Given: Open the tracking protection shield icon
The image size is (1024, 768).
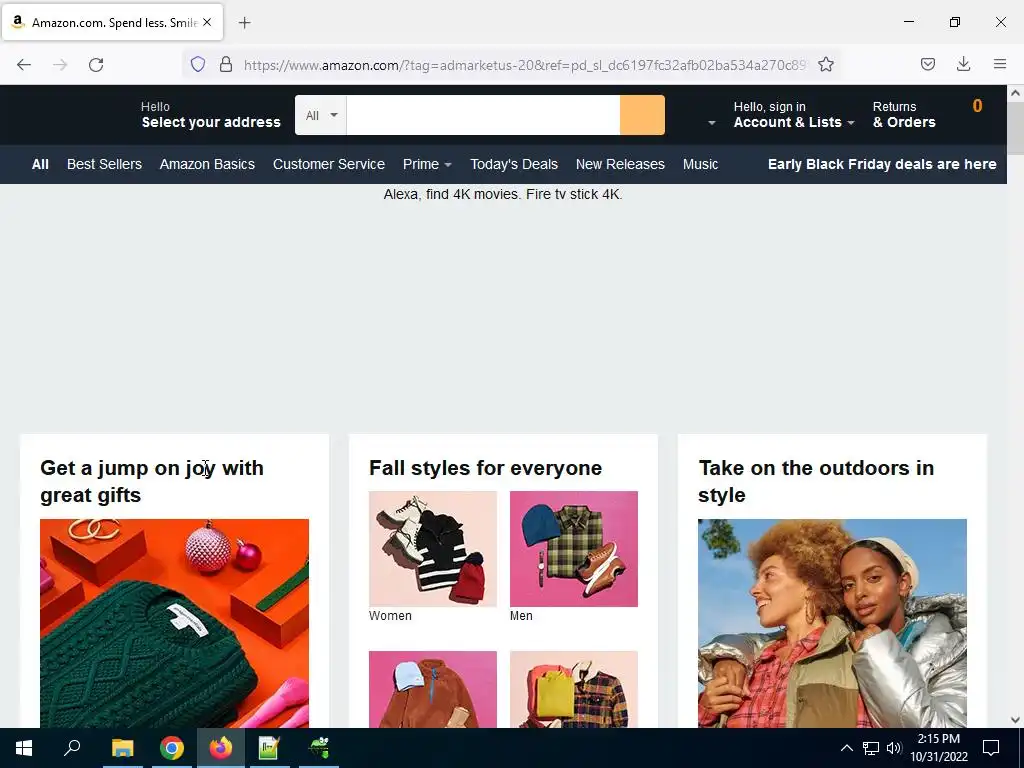Looking at the screenshot, I should click(198, 64).
